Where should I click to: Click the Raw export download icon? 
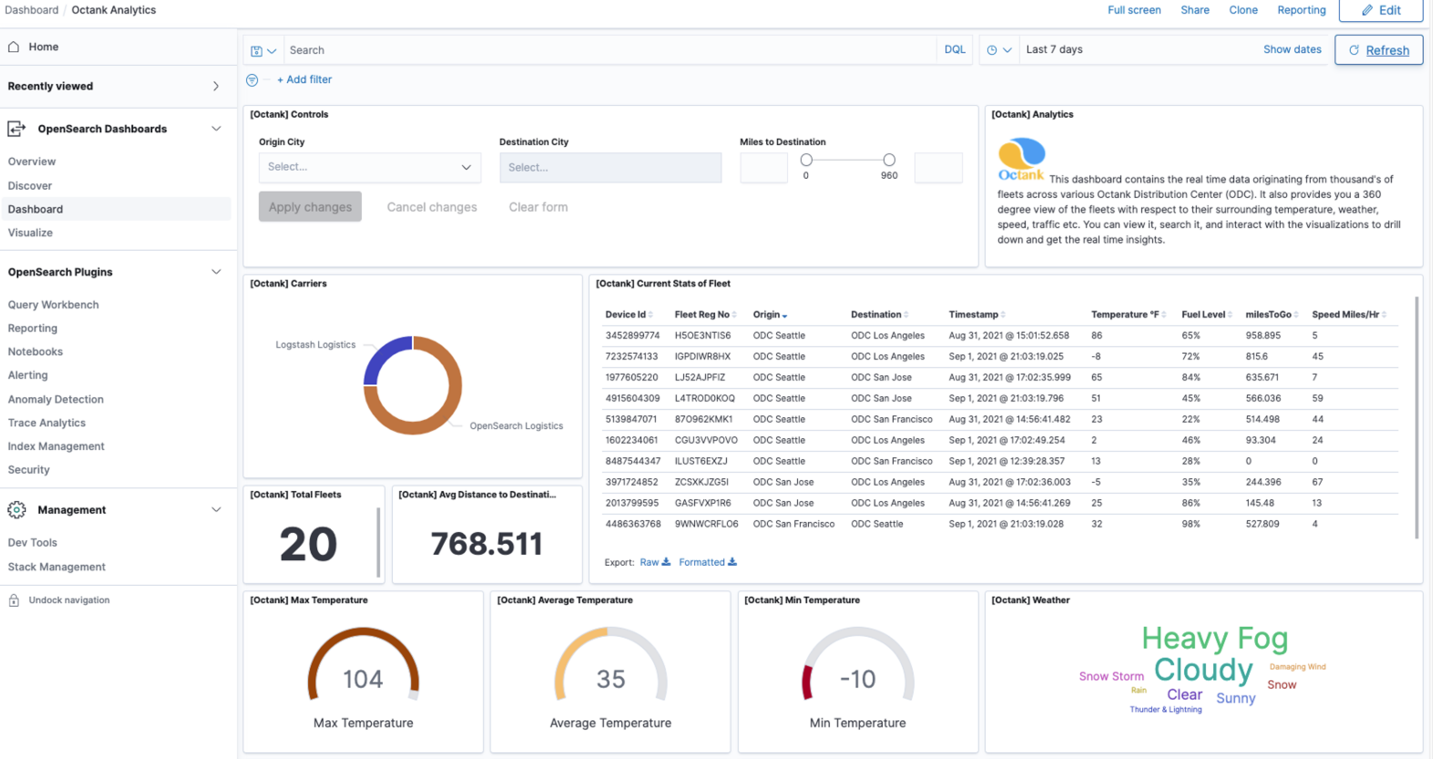(666, 562)
